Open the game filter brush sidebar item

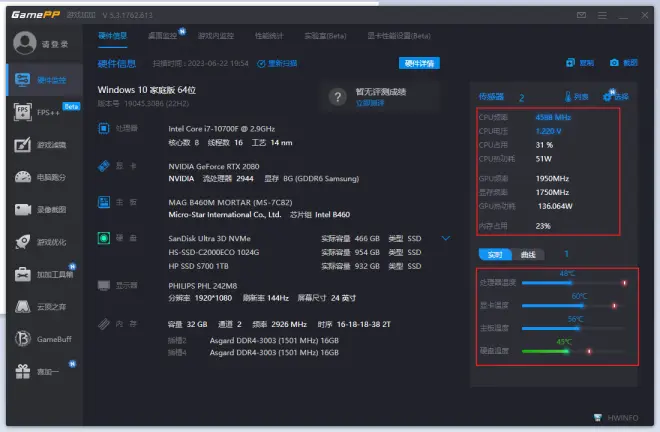45,145
